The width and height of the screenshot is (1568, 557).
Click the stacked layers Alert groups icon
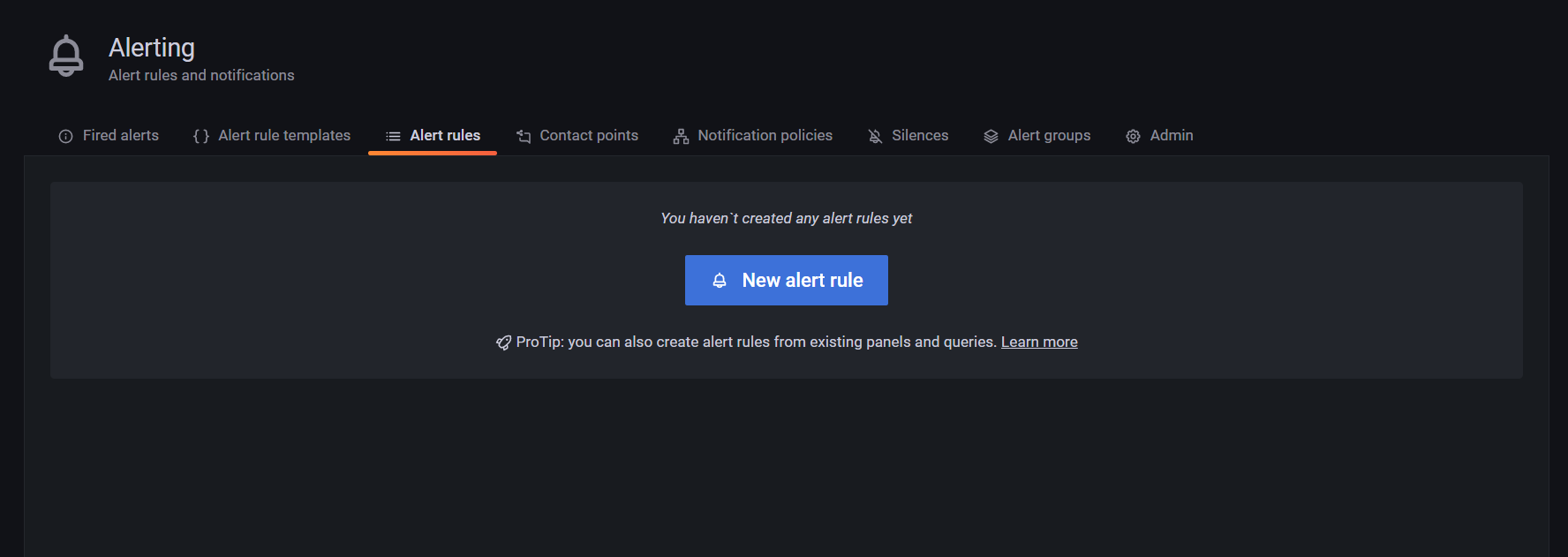click(991, 136)
